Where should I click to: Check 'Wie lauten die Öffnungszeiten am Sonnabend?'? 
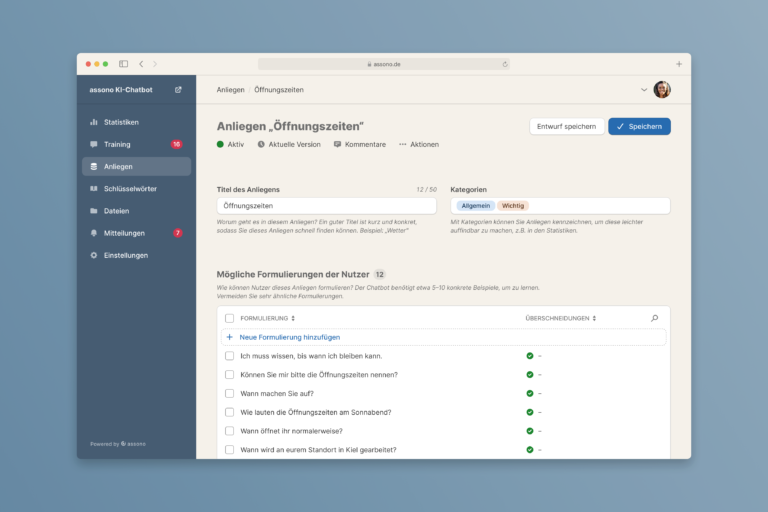[229, 412]
